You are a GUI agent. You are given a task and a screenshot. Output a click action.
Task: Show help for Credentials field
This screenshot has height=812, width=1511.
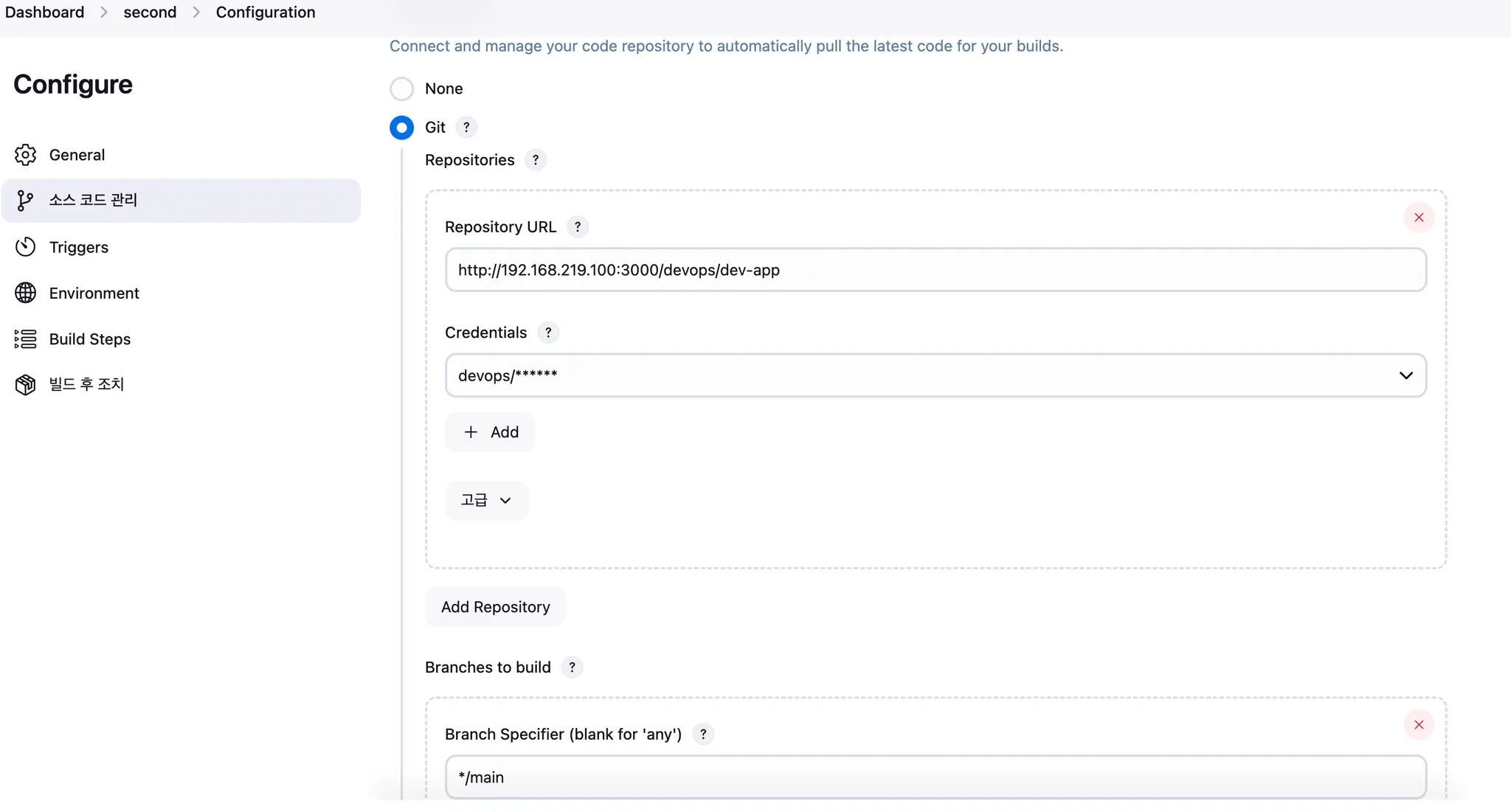coord(548,333)
